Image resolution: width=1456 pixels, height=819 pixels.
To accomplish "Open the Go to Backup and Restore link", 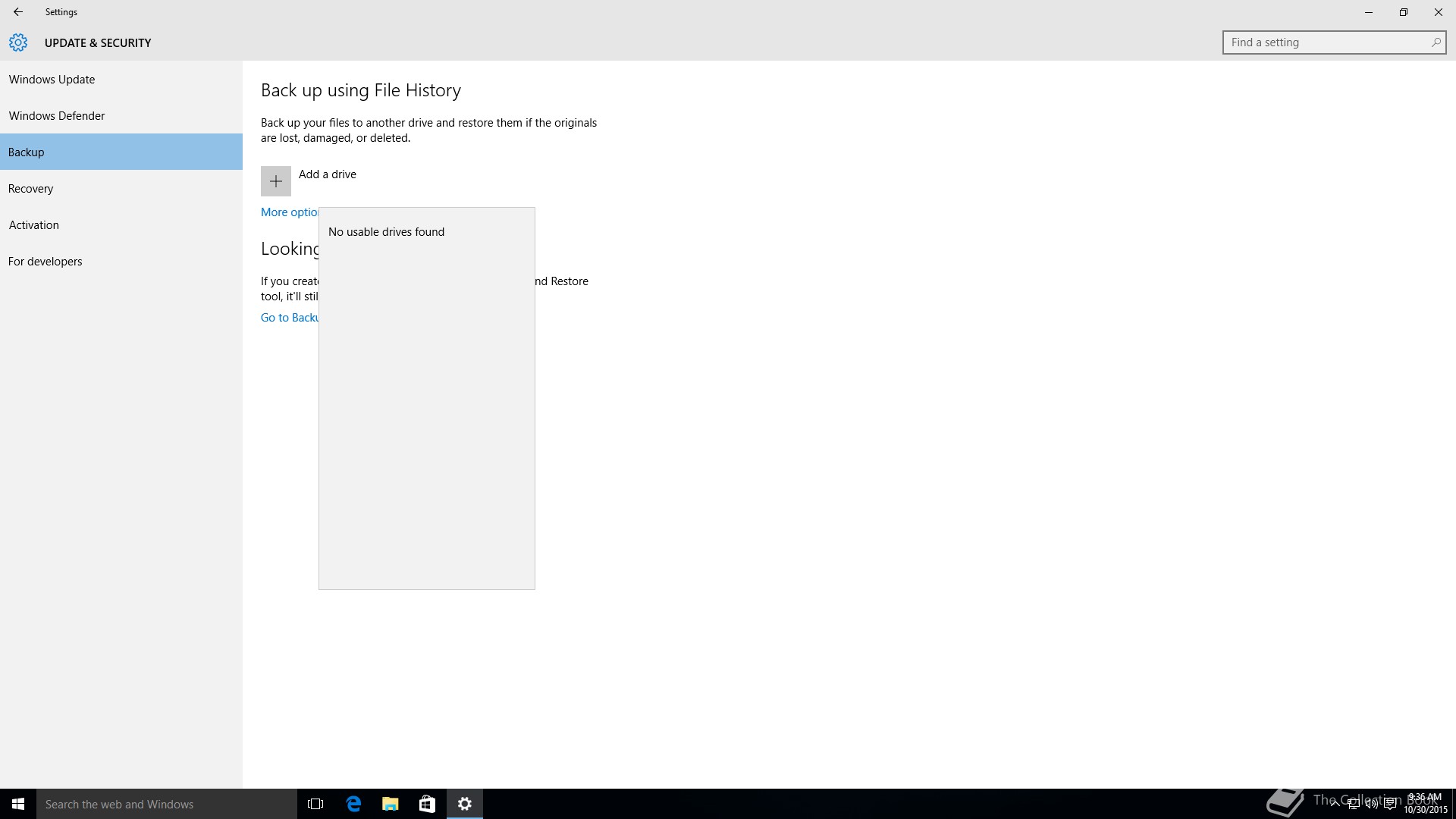I will click(x=290, y=318).
